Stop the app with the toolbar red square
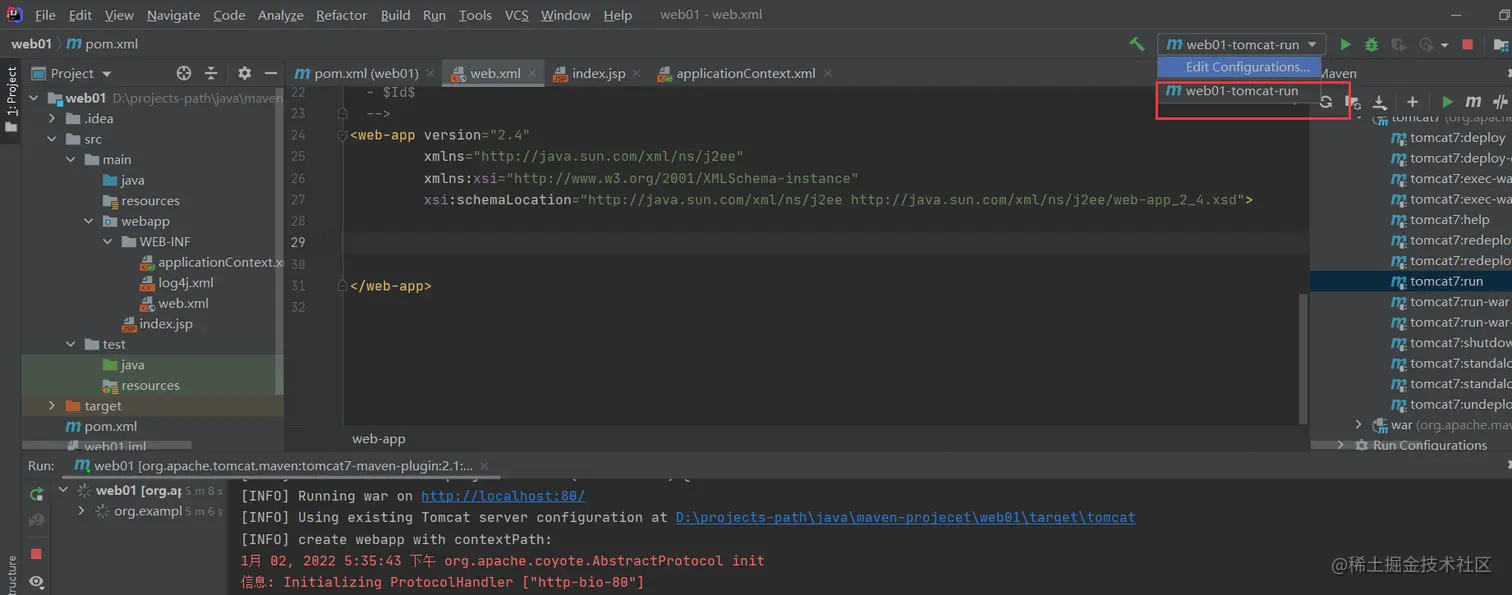 click(x=1468, y=44)
